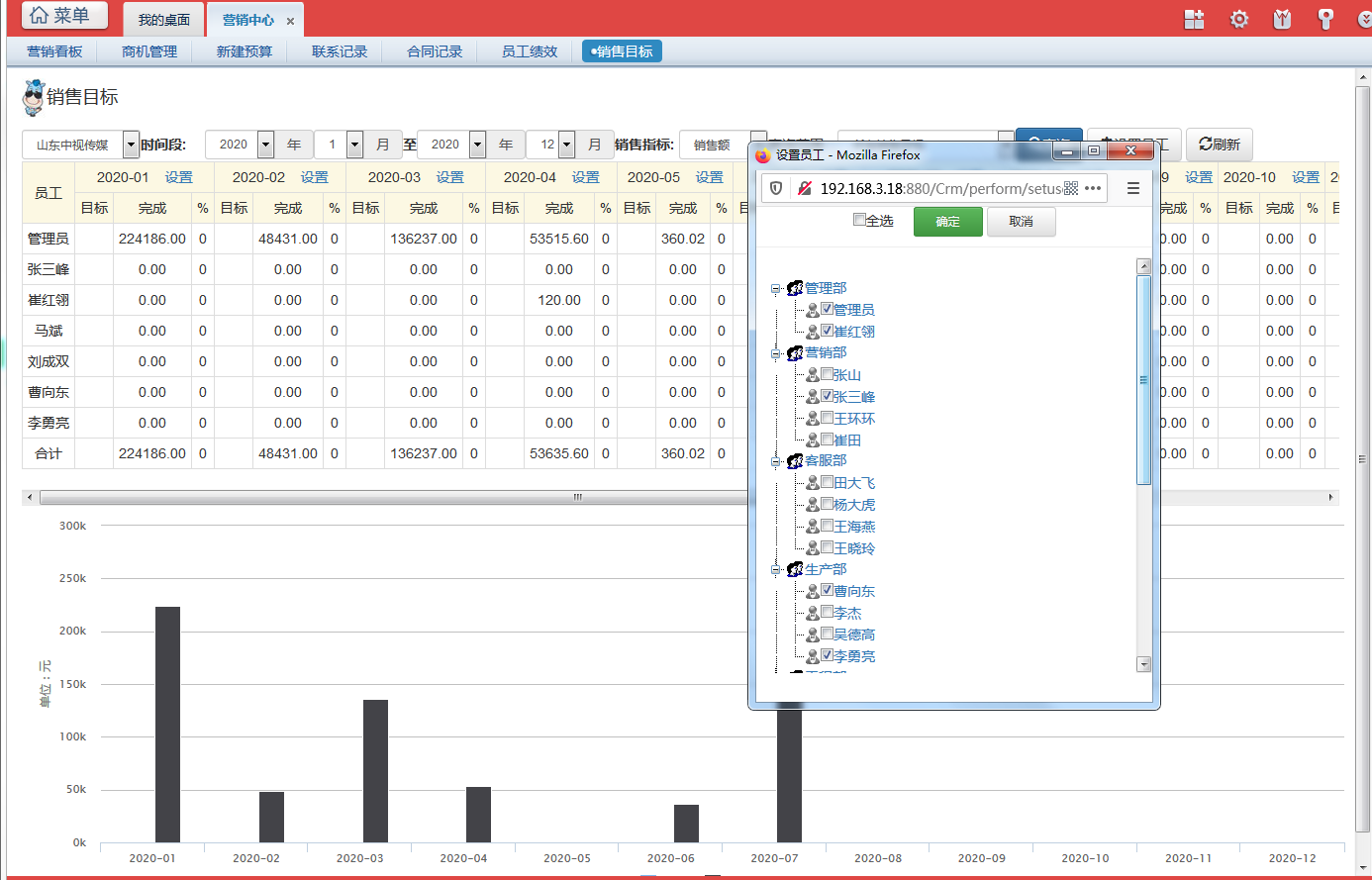Confirm with the green 确定 button

click(948, 222)
